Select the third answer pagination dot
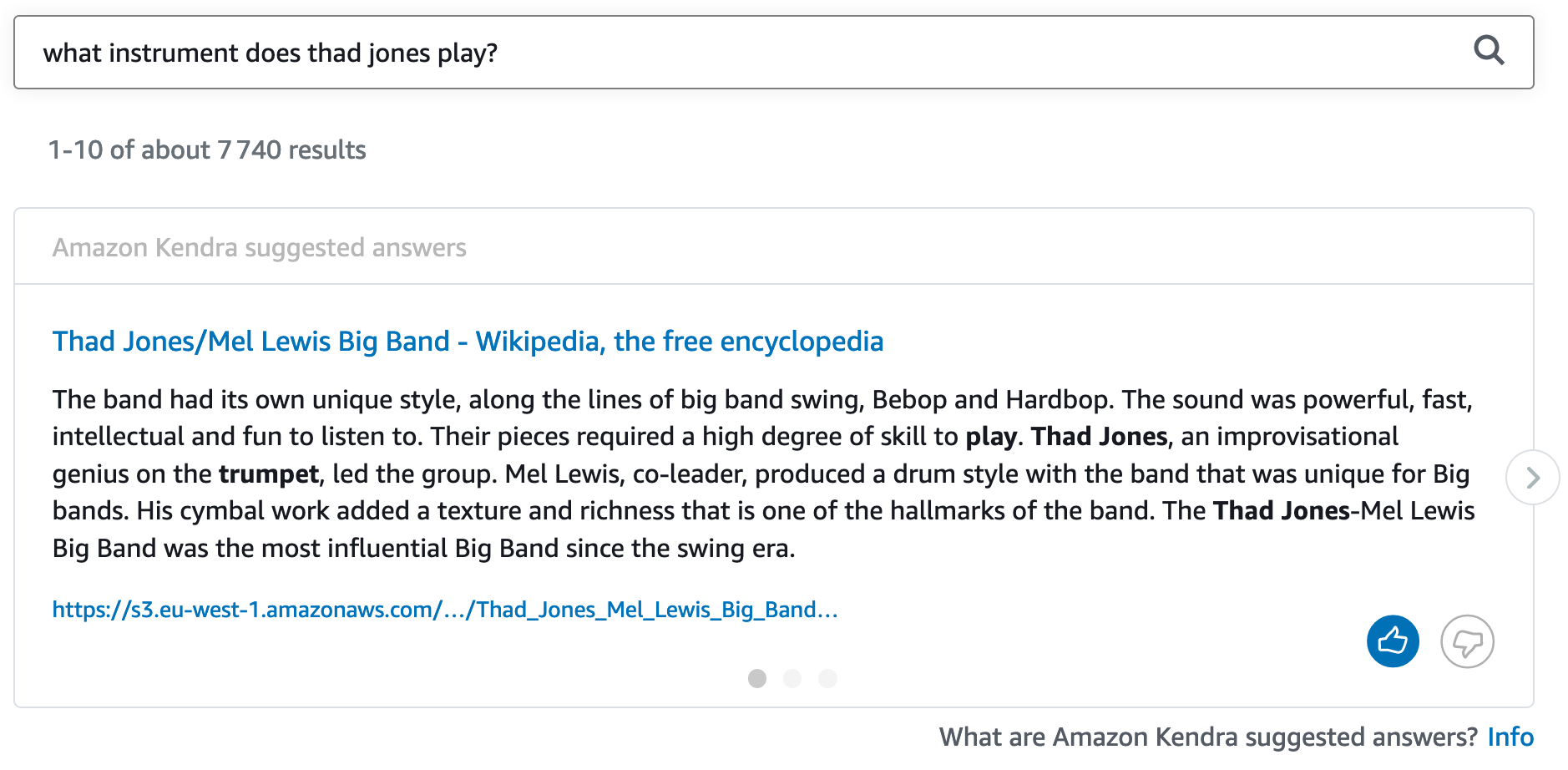 tap(827, 678)
